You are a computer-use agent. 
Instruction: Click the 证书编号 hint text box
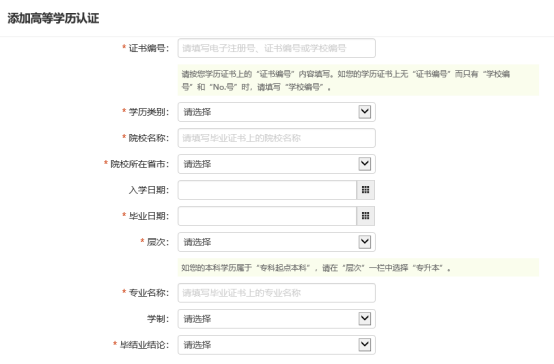(358, 80)
